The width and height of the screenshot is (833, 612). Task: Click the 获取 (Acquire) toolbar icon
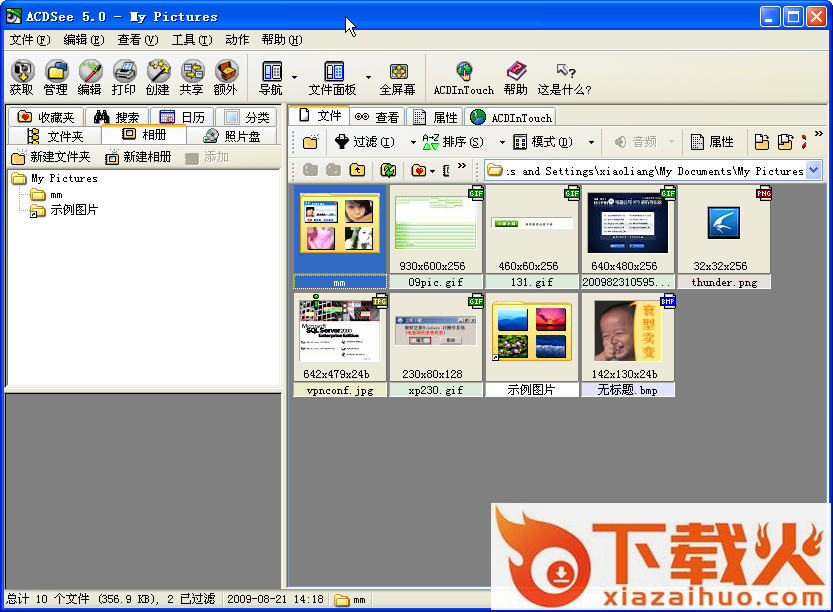[x=22, y=75]
